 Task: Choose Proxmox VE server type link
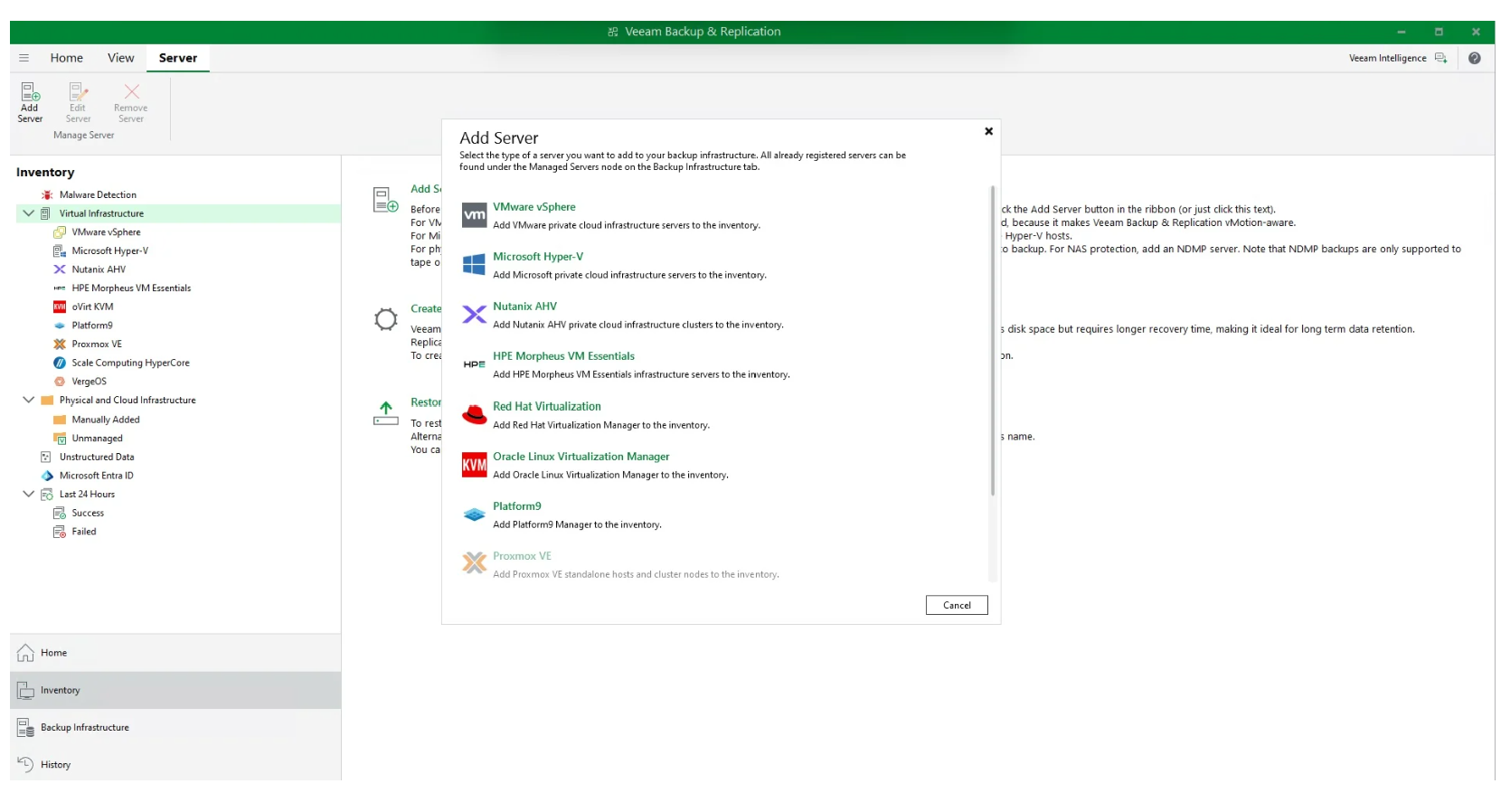pos(523,556)
